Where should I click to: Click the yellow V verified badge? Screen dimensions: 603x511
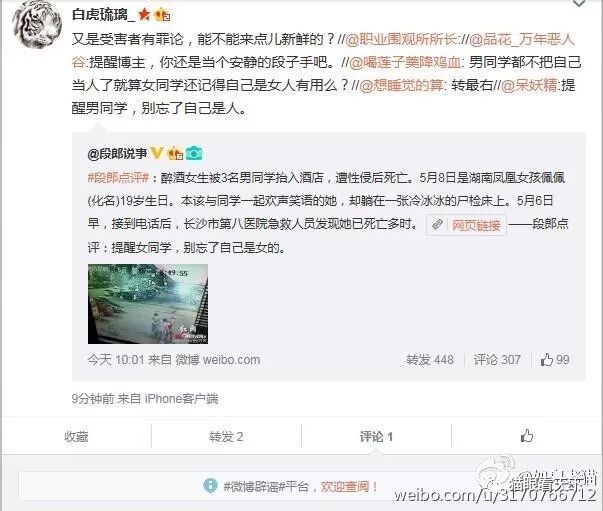coord(157,153)
